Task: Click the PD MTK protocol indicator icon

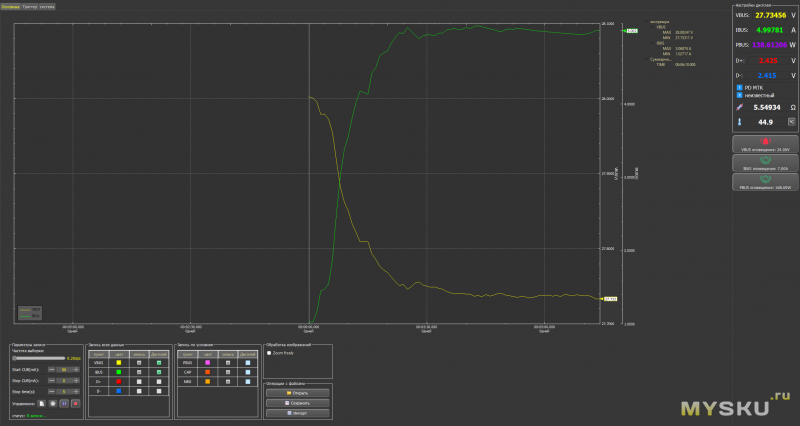Action: (739, 88)
